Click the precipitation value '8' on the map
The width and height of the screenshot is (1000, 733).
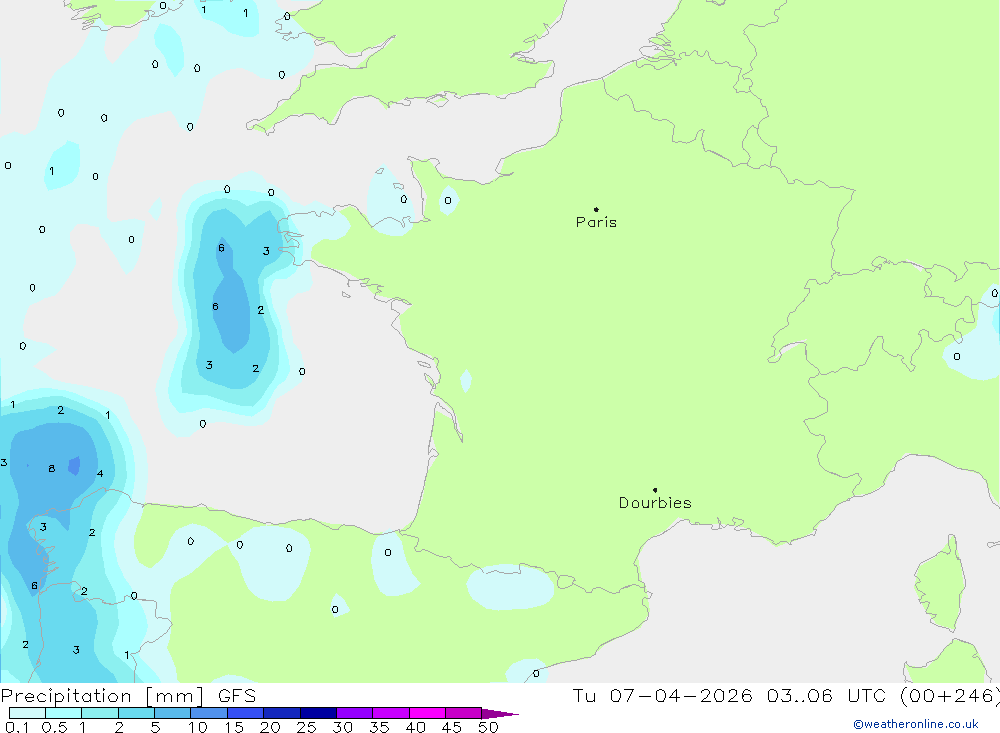tap(52, 468)
